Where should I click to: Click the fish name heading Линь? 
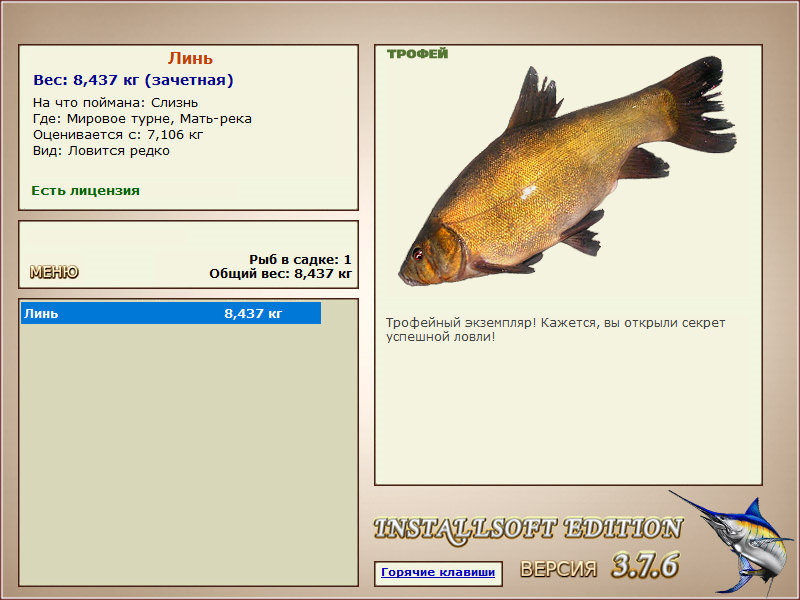[x=190, y=58]
